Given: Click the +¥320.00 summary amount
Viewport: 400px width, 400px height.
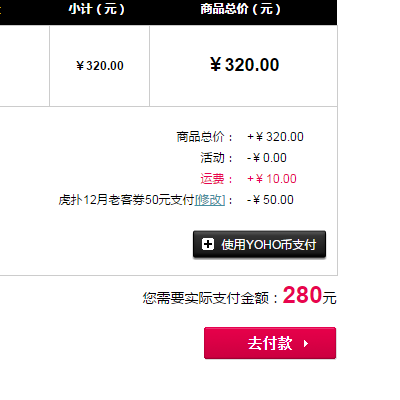Looking at the screenshot, I should (275, 137).
